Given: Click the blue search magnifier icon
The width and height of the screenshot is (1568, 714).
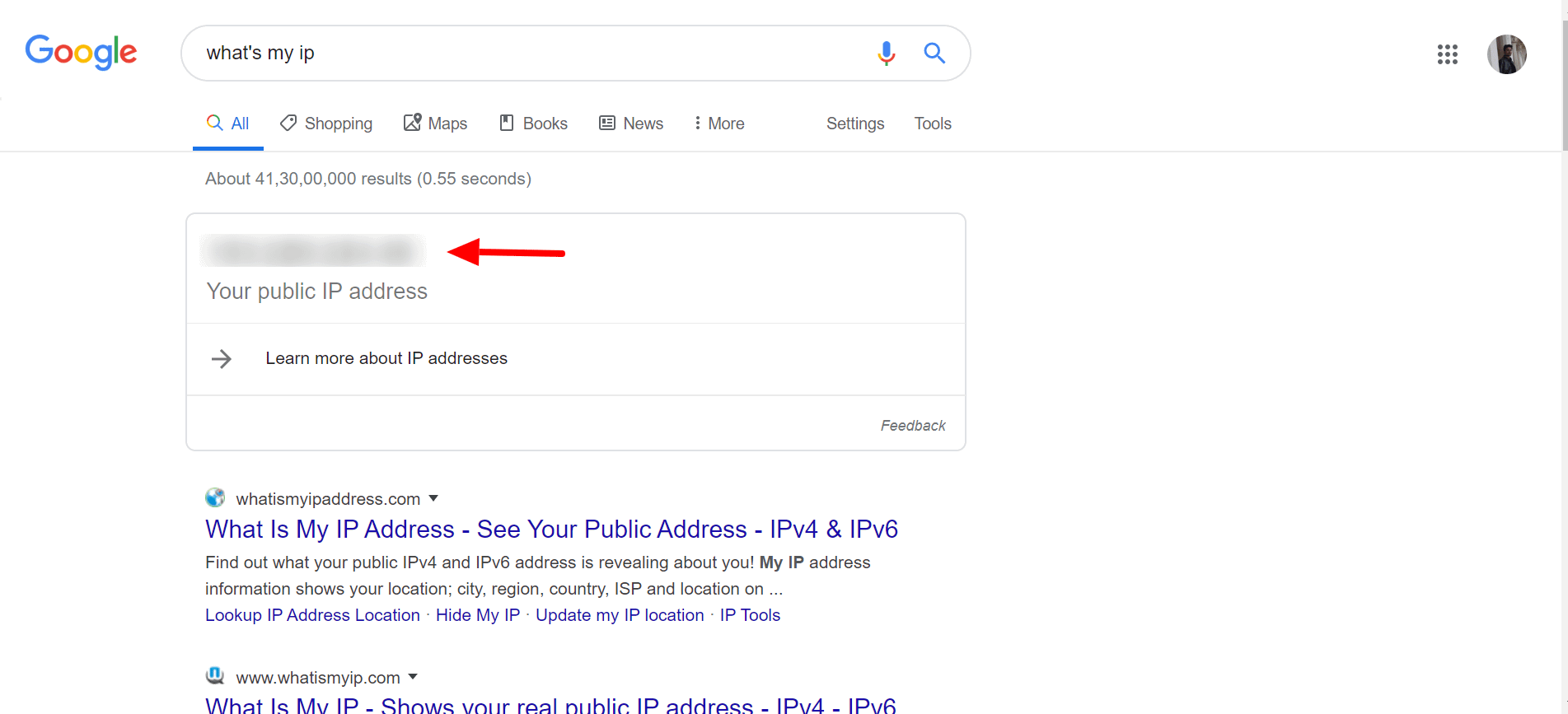Looking at the screenshot, I should tap(934, 53).
